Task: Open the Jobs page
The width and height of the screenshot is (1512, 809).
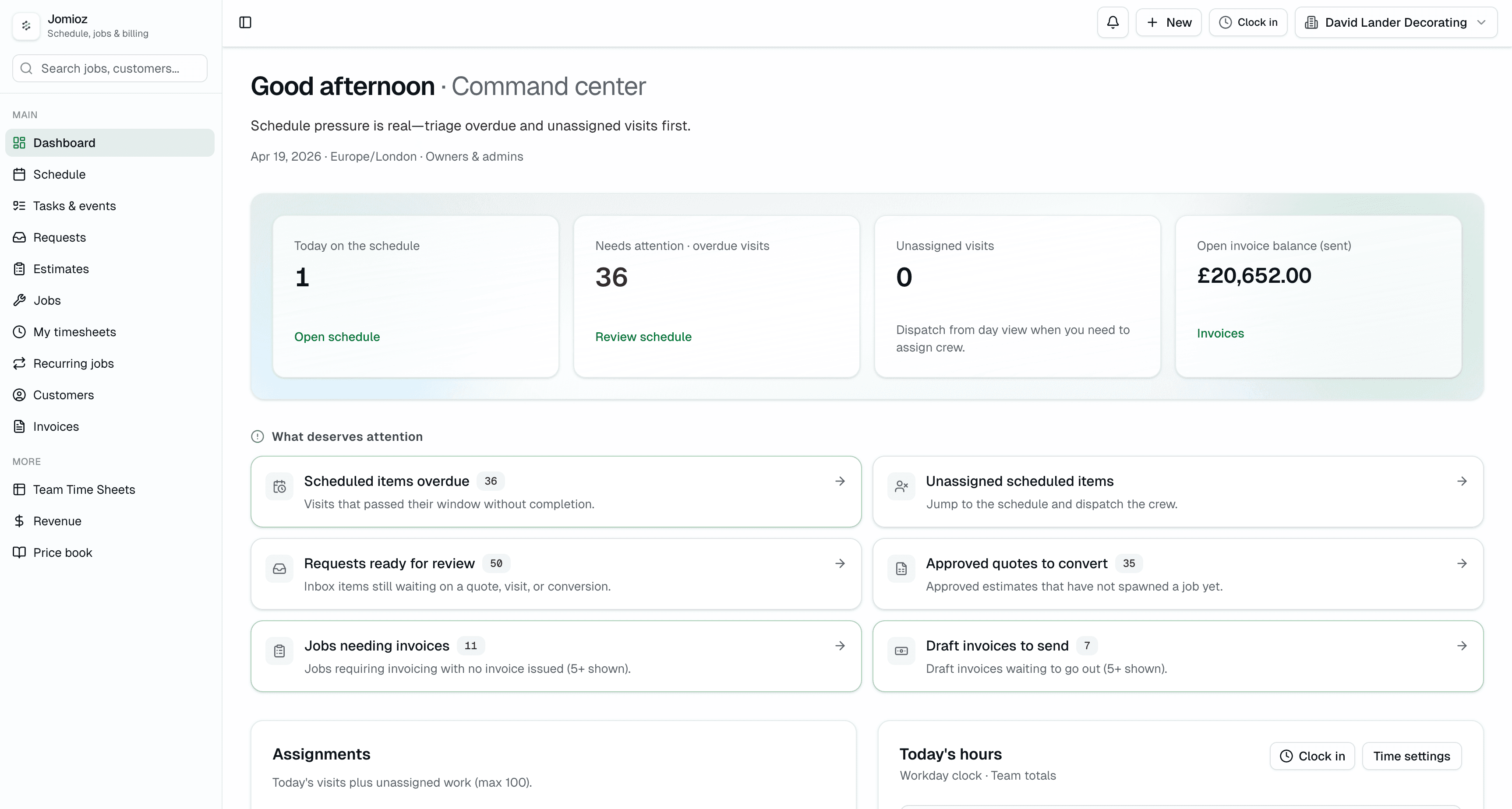Action: (x=110, y=300)
